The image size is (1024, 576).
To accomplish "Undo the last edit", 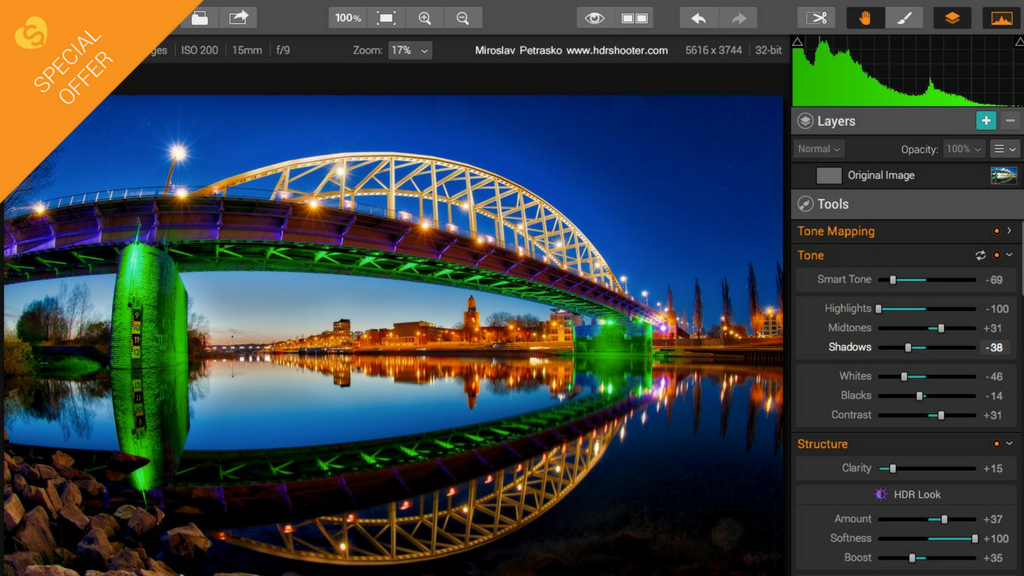I will tap(700, 17).
